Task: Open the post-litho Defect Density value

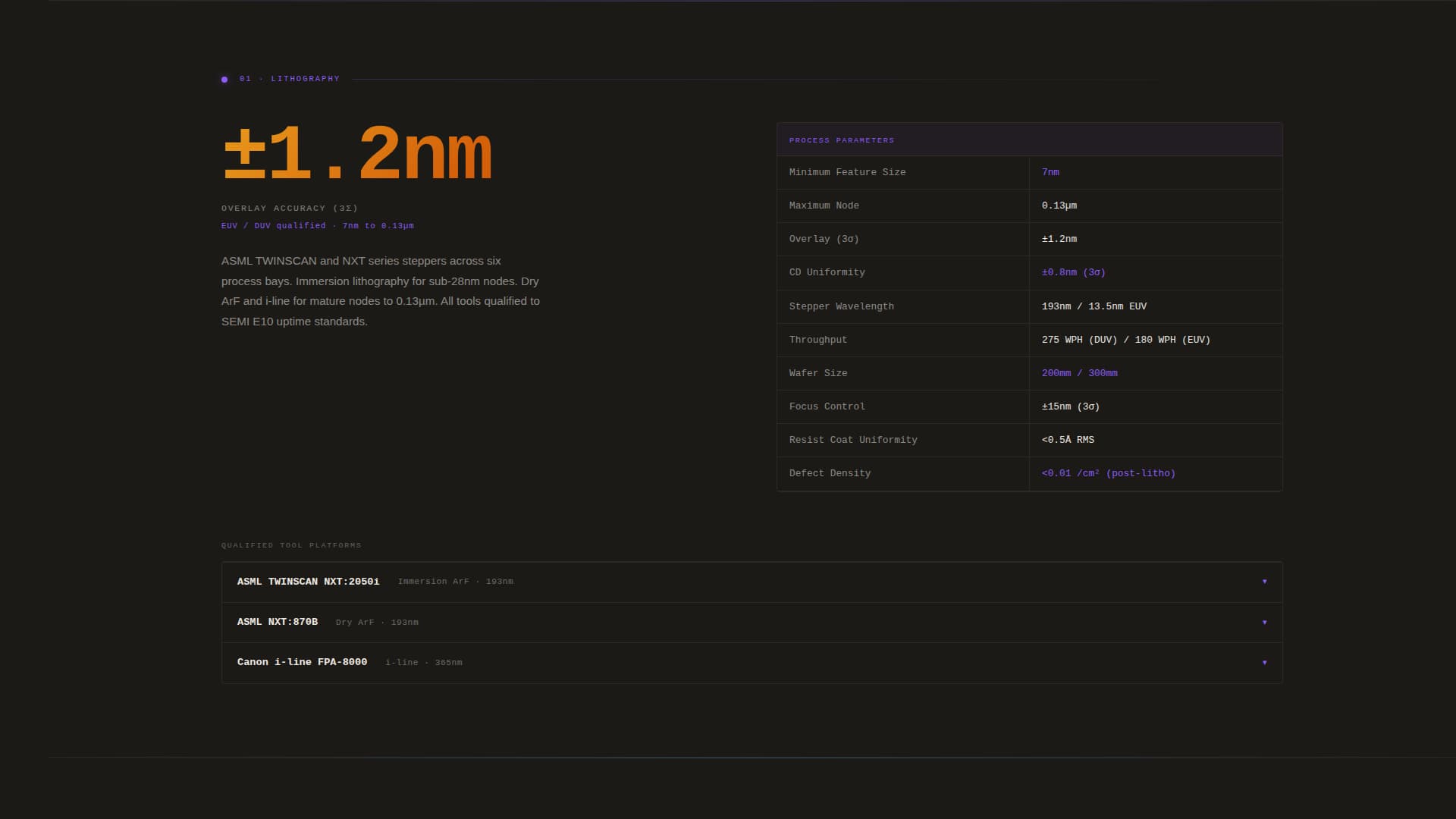Action: tap(1108, 473)
